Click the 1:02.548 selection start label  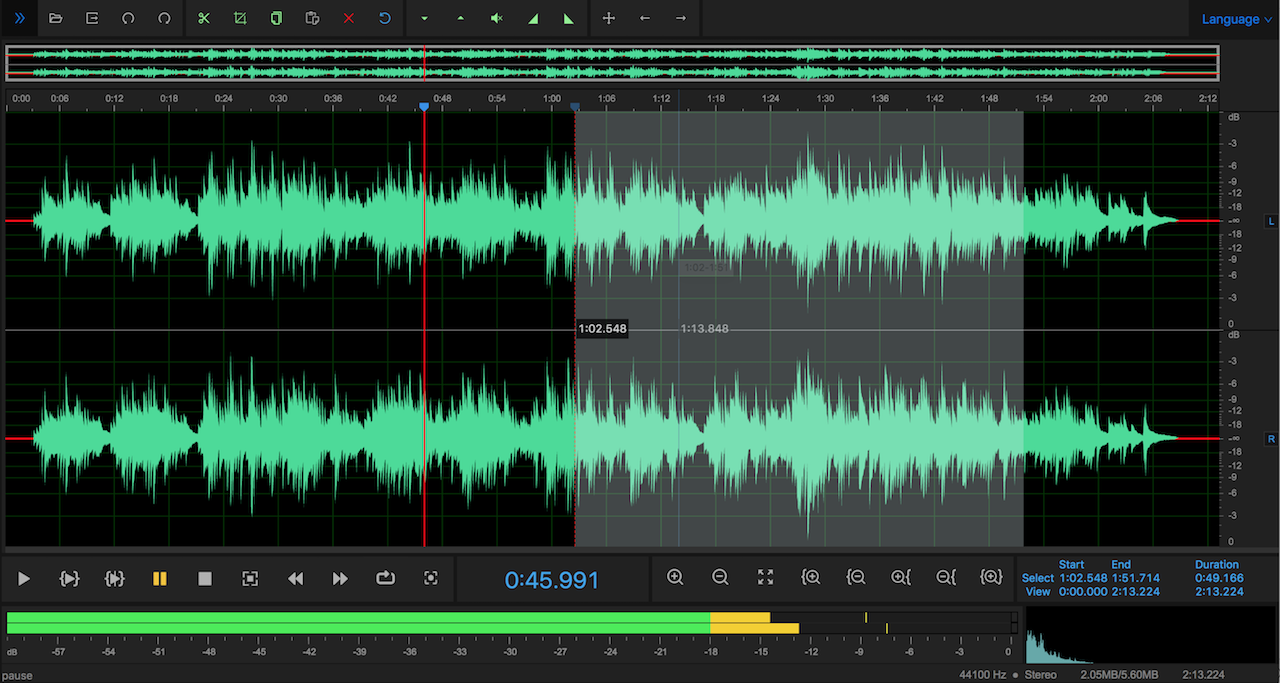click(603, 329)
